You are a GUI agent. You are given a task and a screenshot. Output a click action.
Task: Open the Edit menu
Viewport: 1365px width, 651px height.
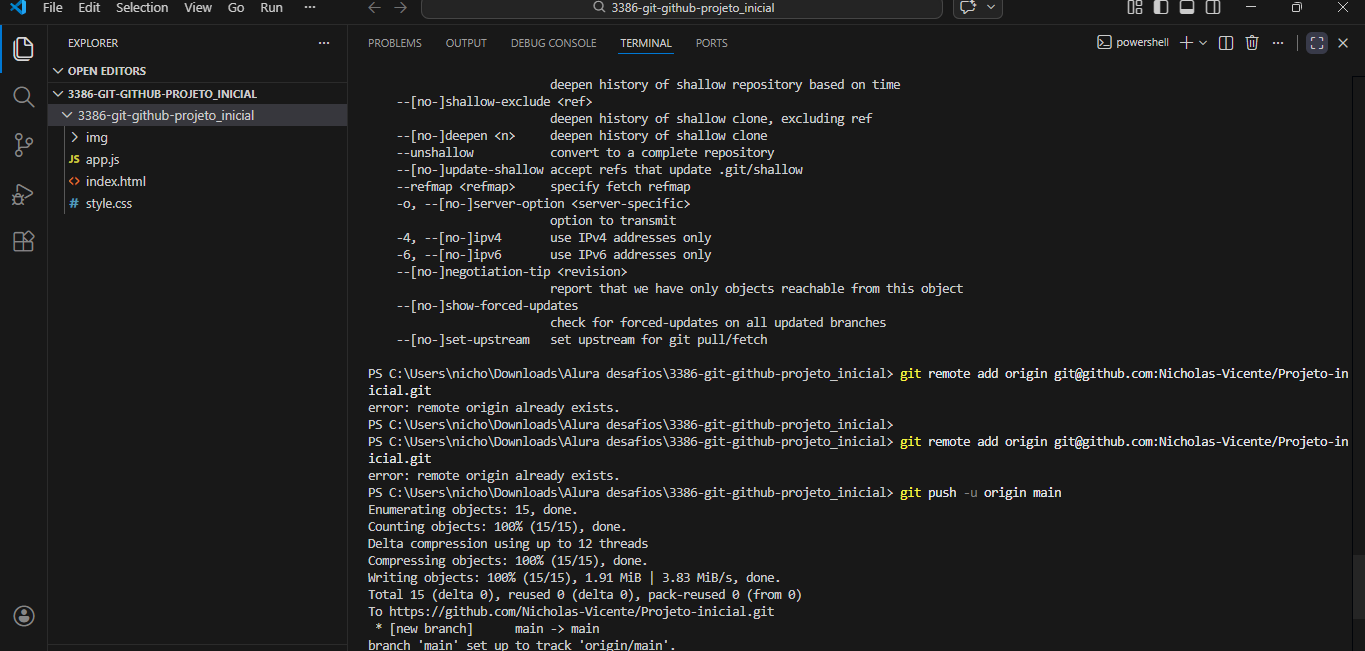coord(89,8)
